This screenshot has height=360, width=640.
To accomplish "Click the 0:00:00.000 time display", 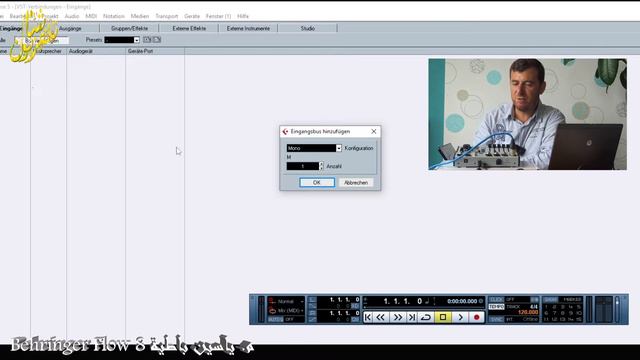I will coord(462,301).
